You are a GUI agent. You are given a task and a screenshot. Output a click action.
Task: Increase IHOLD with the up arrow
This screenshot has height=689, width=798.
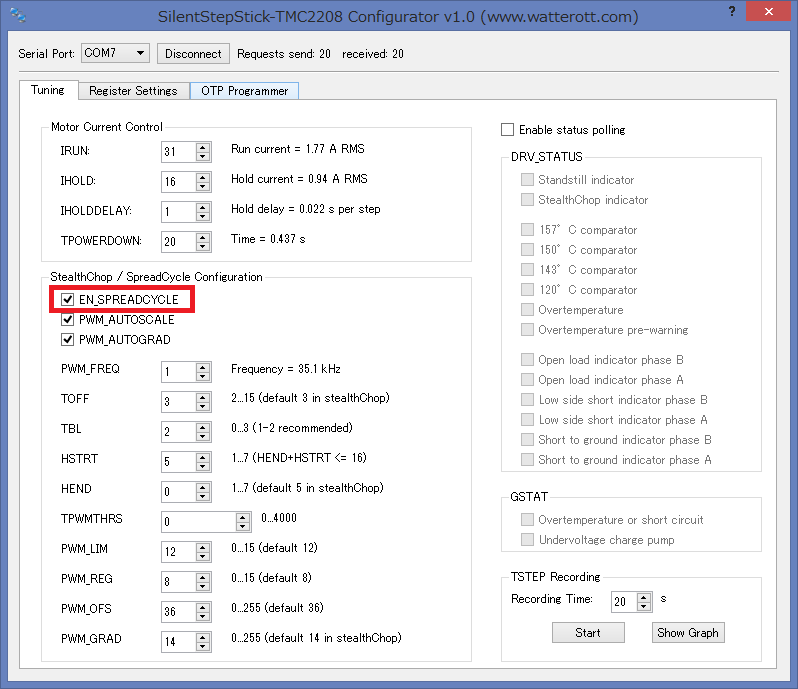[x=203, y=177]
